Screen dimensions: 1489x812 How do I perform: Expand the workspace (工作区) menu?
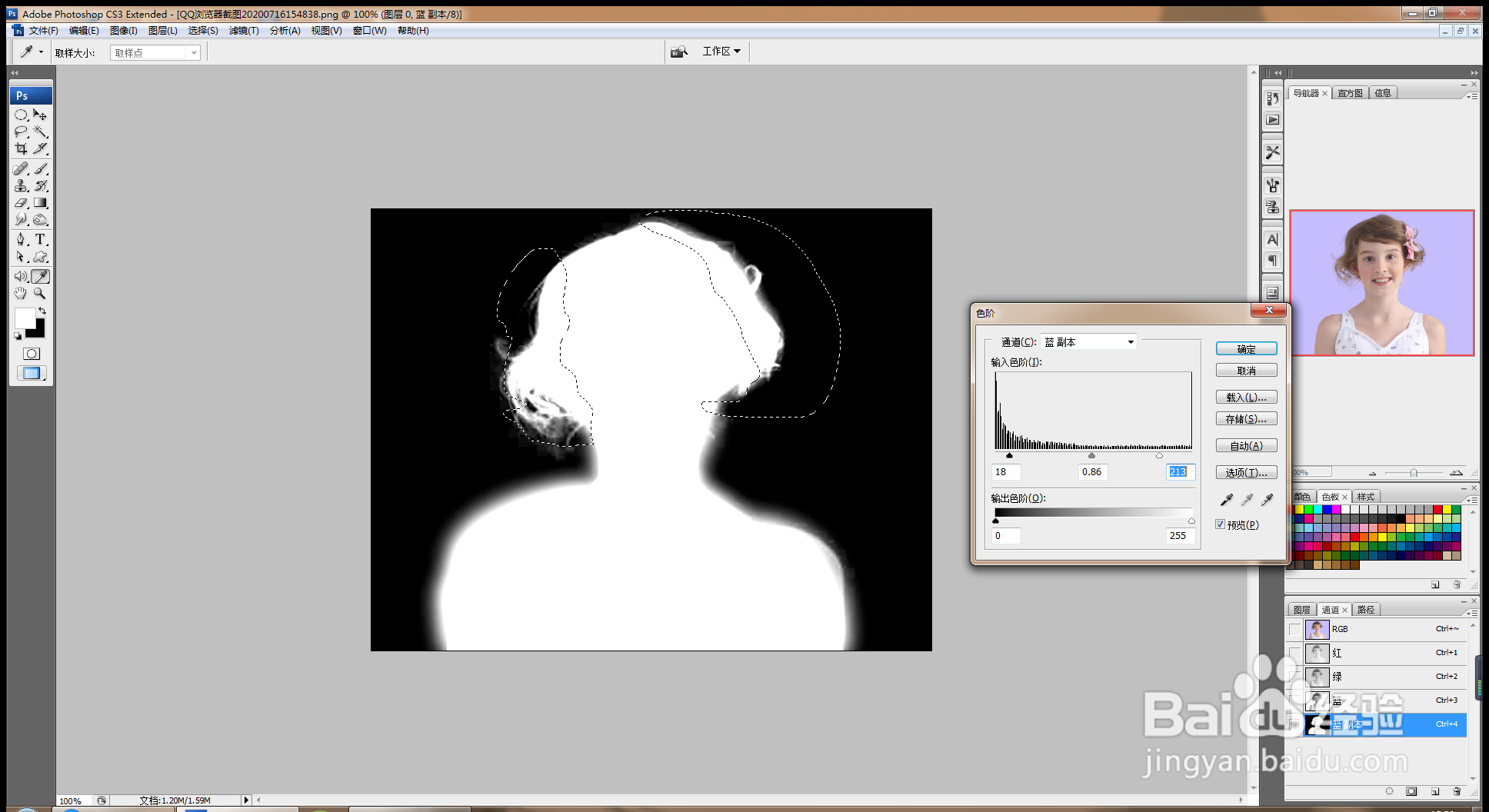click(x=721, y=52)
